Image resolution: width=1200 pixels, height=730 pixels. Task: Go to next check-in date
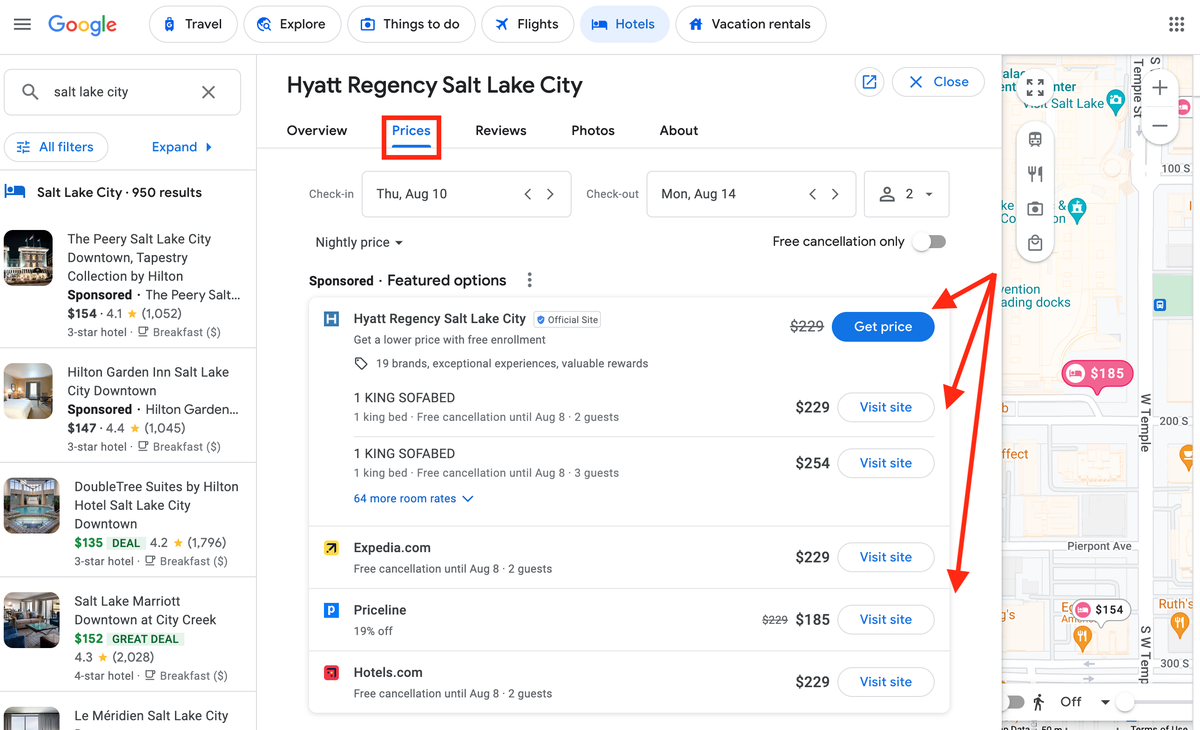[x=550, y=194]
